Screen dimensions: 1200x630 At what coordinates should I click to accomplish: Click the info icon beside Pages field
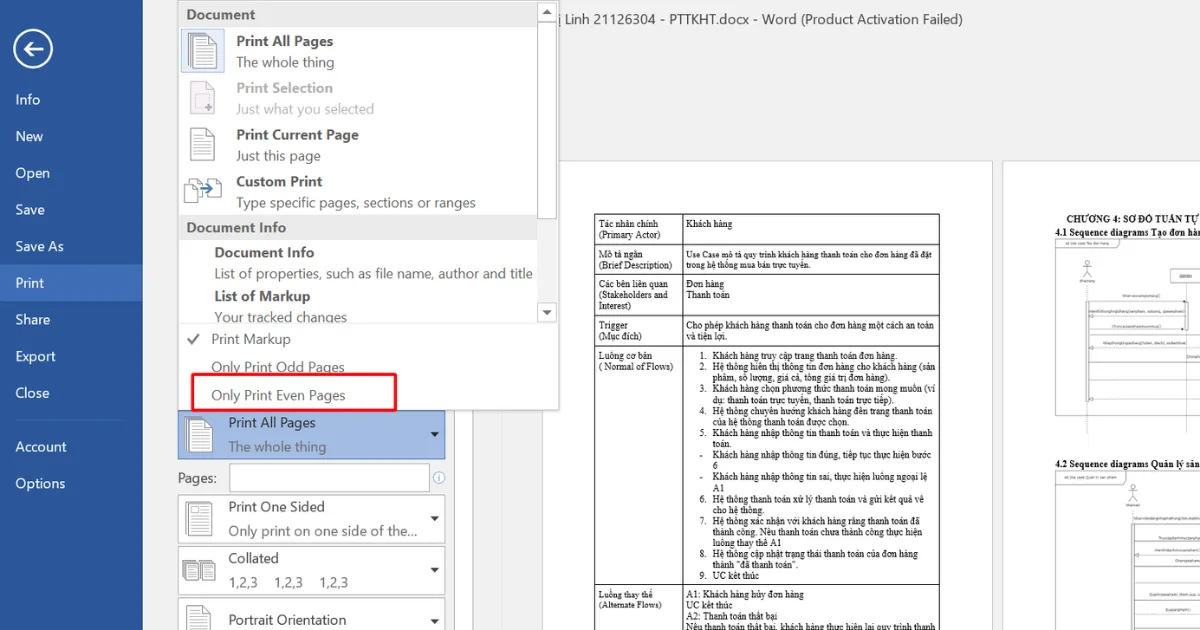(x=438, y=478)
